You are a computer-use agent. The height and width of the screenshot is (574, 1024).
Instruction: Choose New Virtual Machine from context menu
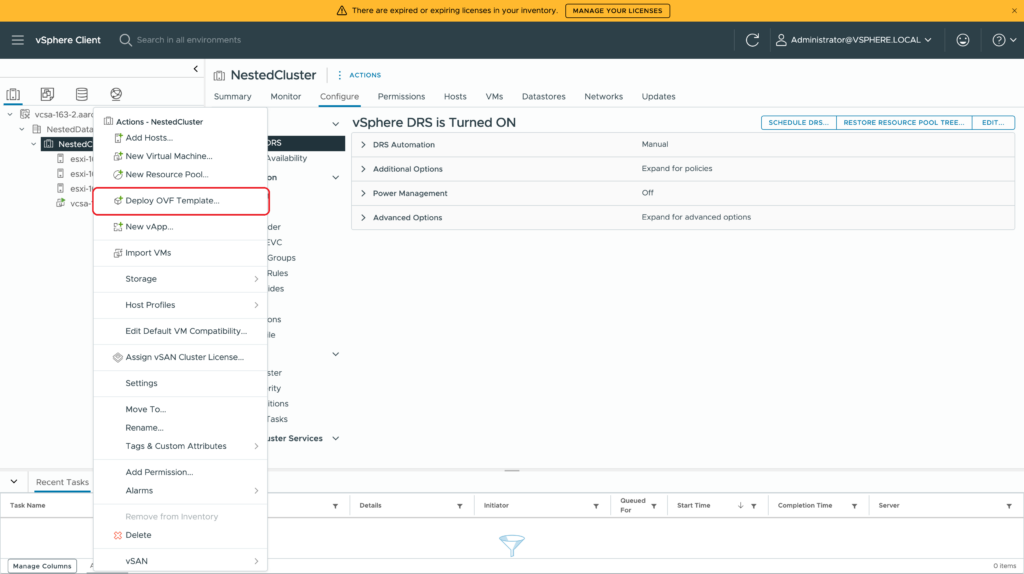click(x=168, y=156)
